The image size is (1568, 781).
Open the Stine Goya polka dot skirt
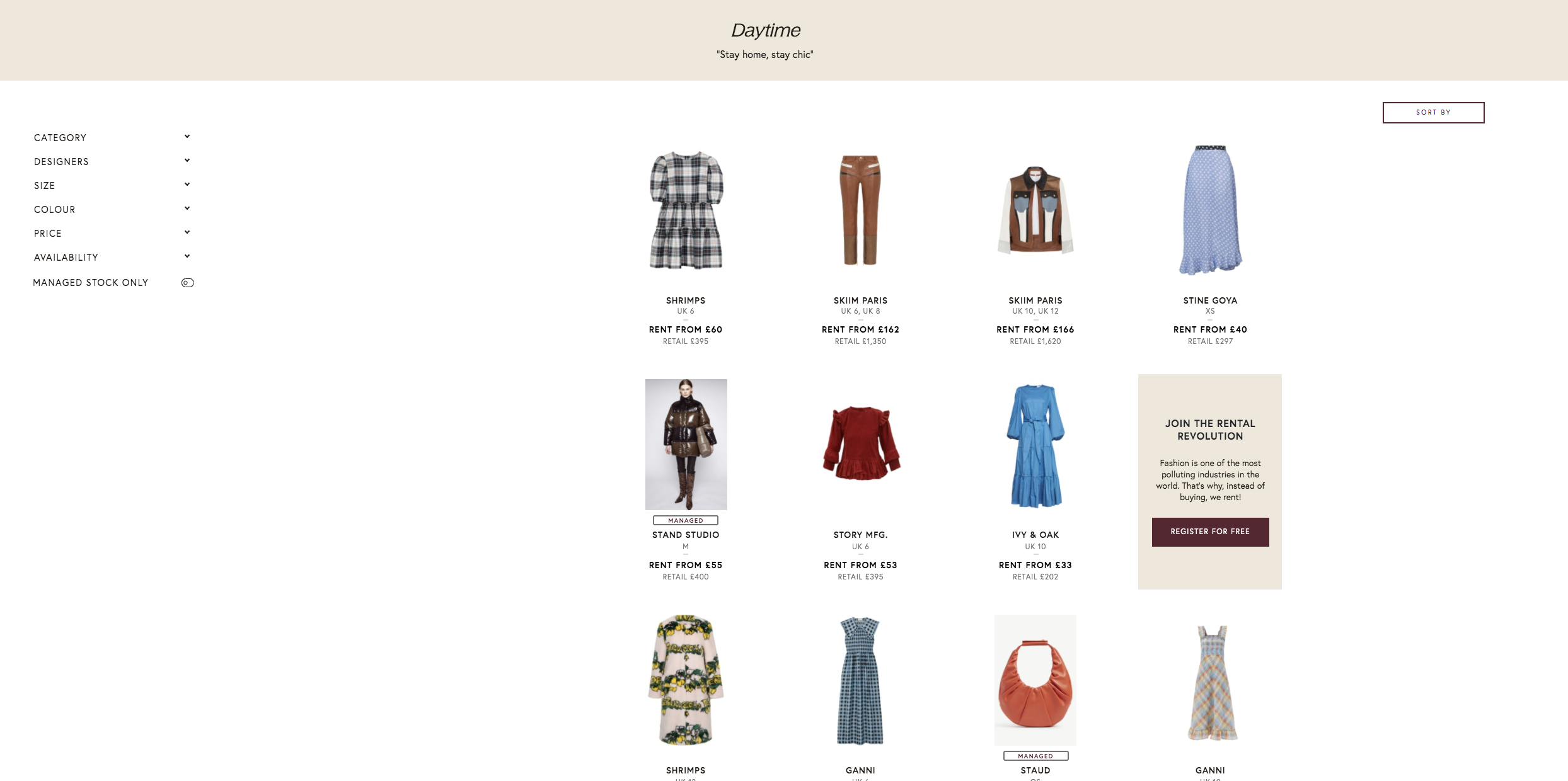1210,210
